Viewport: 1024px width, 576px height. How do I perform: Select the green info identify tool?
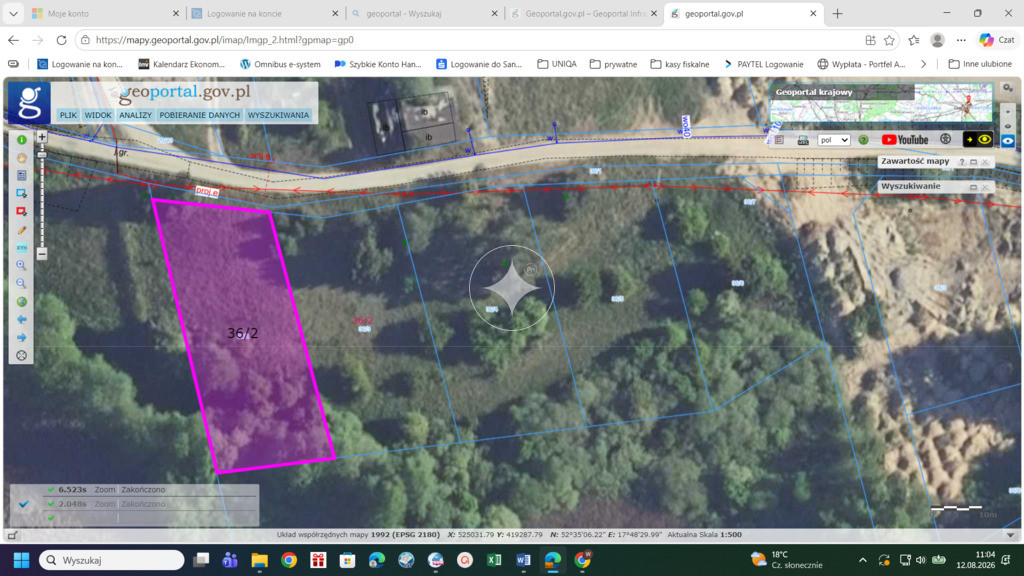22,140
